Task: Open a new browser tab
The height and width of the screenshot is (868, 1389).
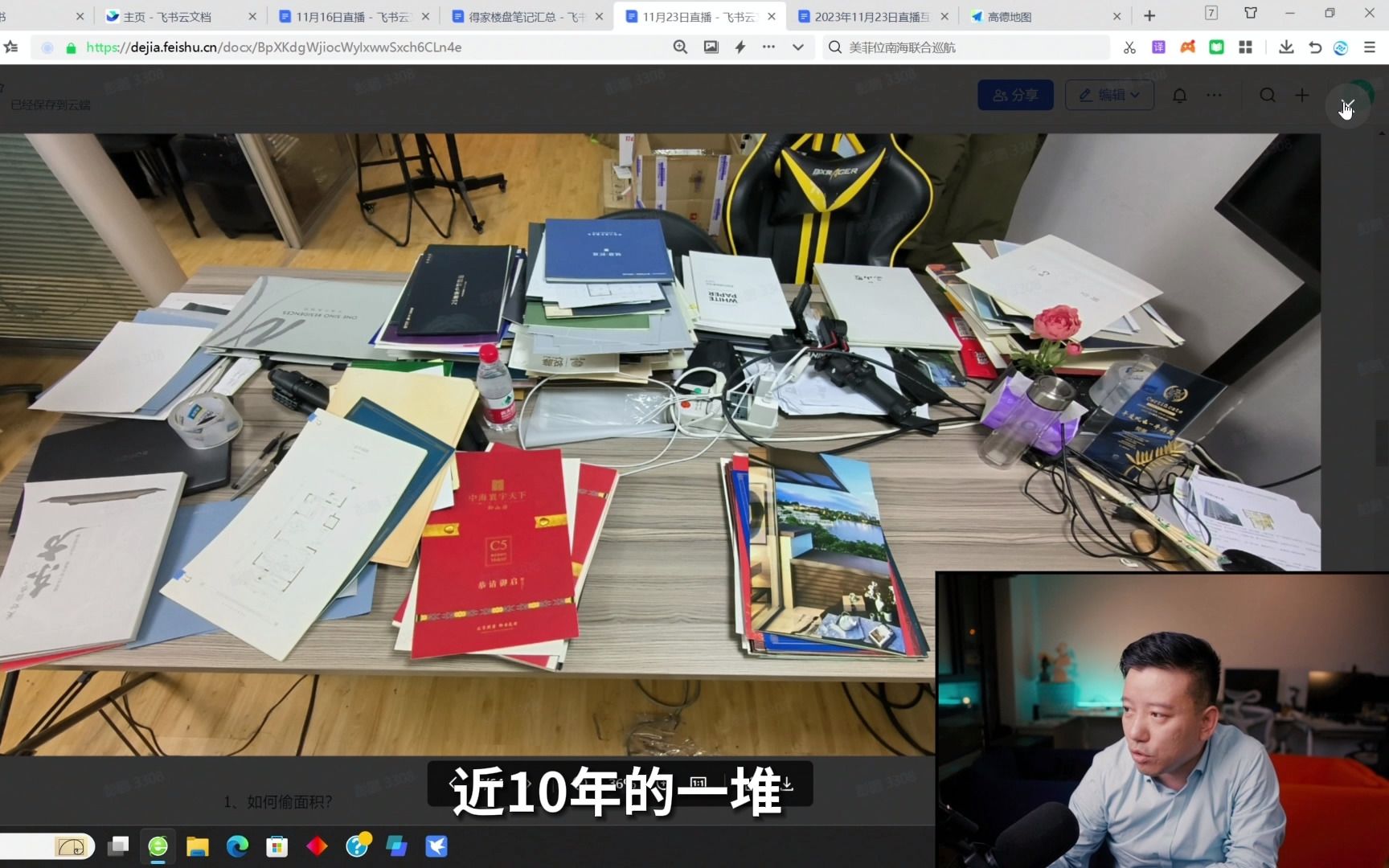Action: pos(1149,16)
